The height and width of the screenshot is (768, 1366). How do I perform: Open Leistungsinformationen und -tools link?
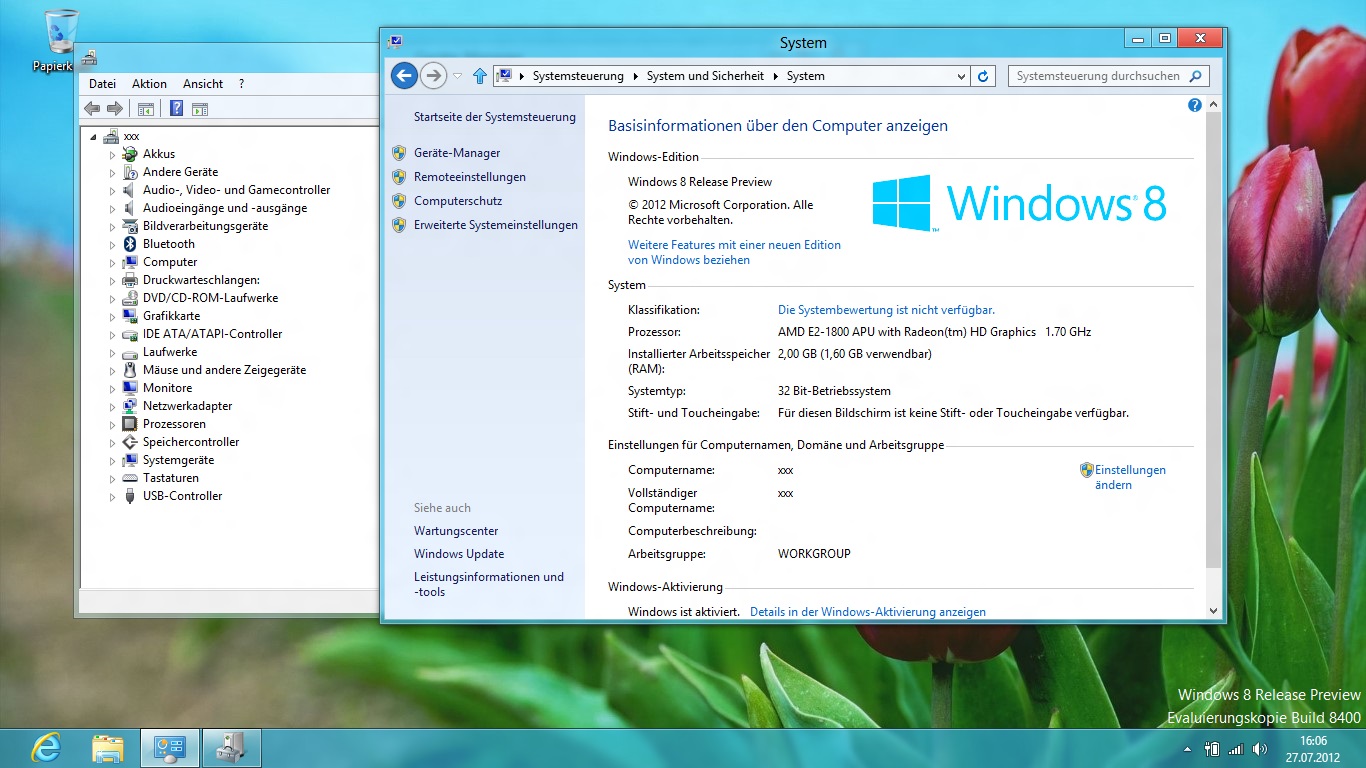[489, 584]
